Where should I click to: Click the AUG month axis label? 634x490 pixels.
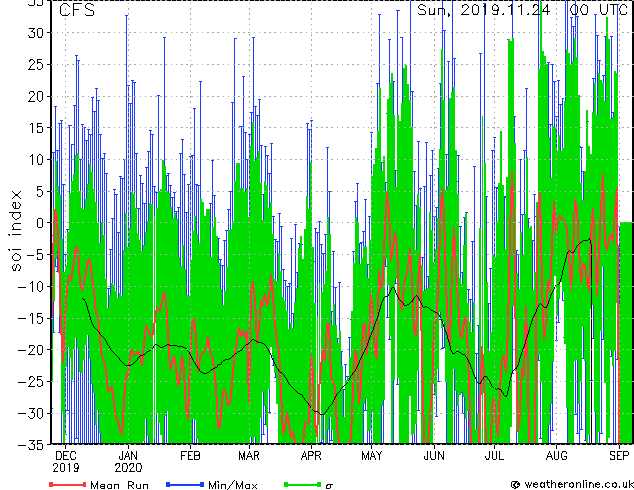point(557,456)
